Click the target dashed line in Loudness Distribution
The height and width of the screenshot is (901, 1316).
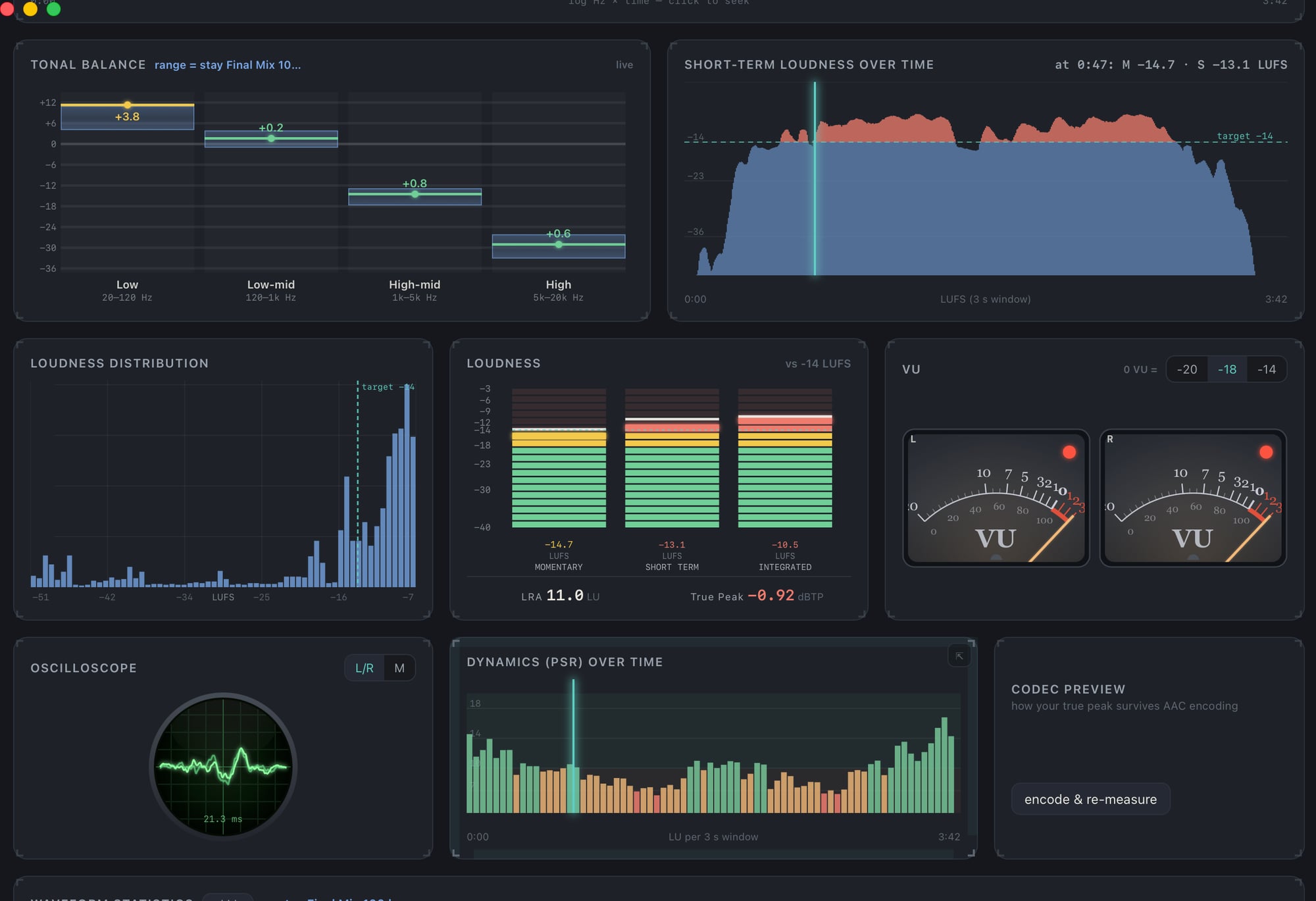358,484
